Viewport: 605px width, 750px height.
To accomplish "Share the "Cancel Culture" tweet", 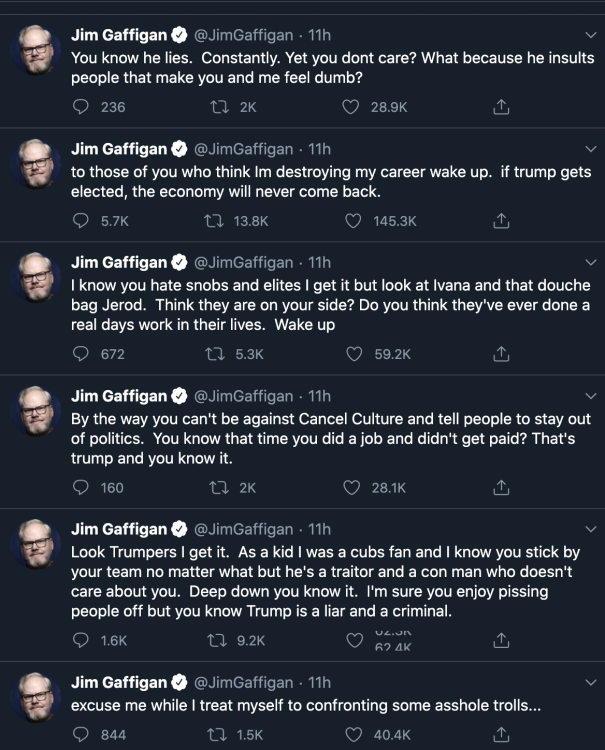I will 502,487.
